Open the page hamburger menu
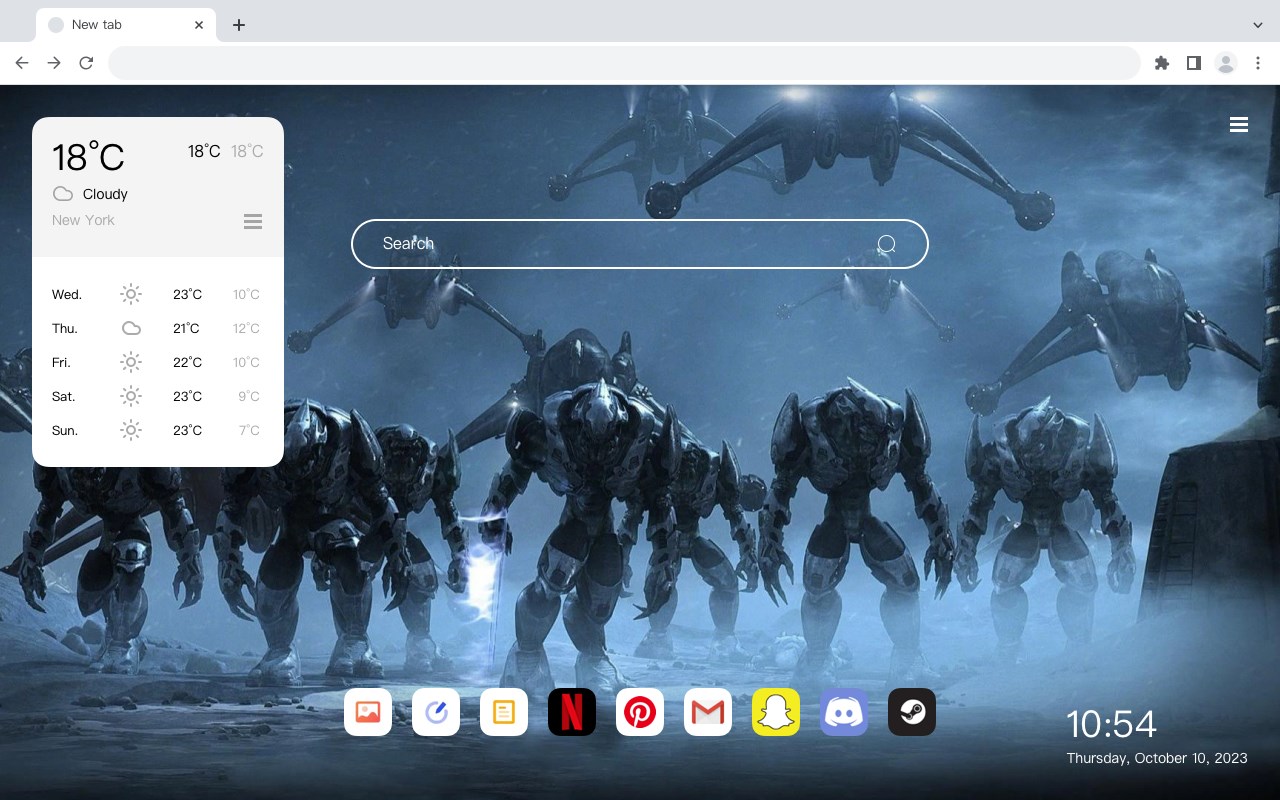This screenshot has width=1280, height=800. [1239, 125]
